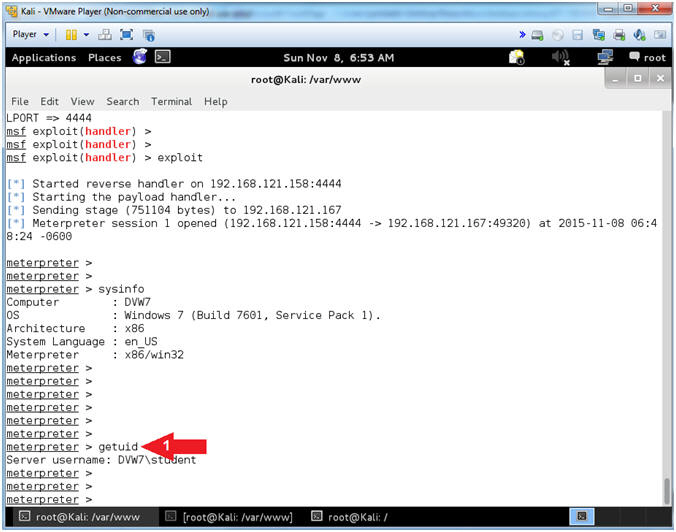The height and width of the screenshot is (532, 676).
Task: Click the 'sysinfo' command text
Action: click(121, 289)
